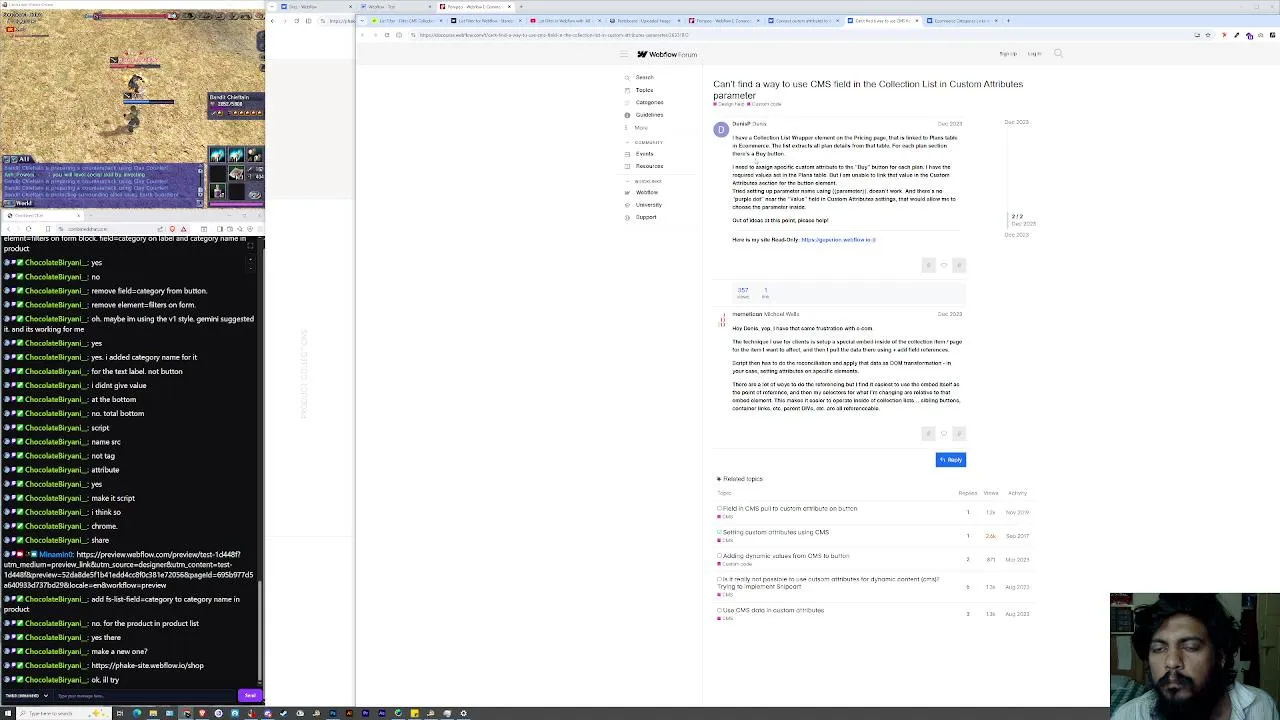
Task: Switch to the Ecommerce Category Links browser tab
Action: coord(962,20)
